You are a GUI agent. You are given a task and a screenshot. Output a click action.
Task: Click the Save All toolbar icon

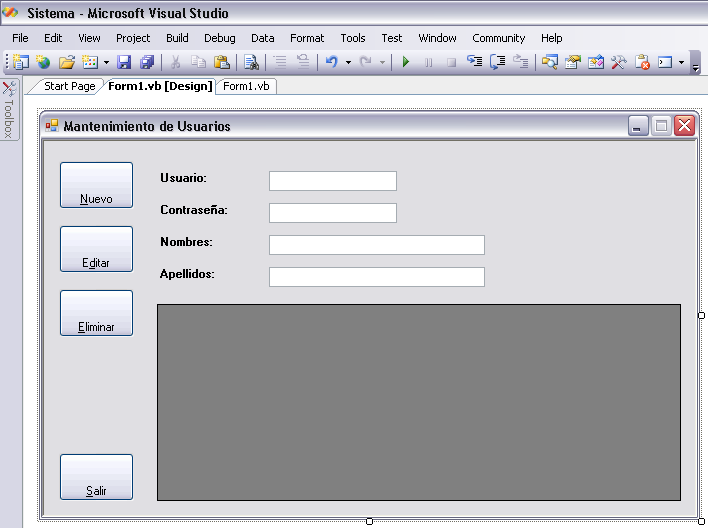[146, 62]
